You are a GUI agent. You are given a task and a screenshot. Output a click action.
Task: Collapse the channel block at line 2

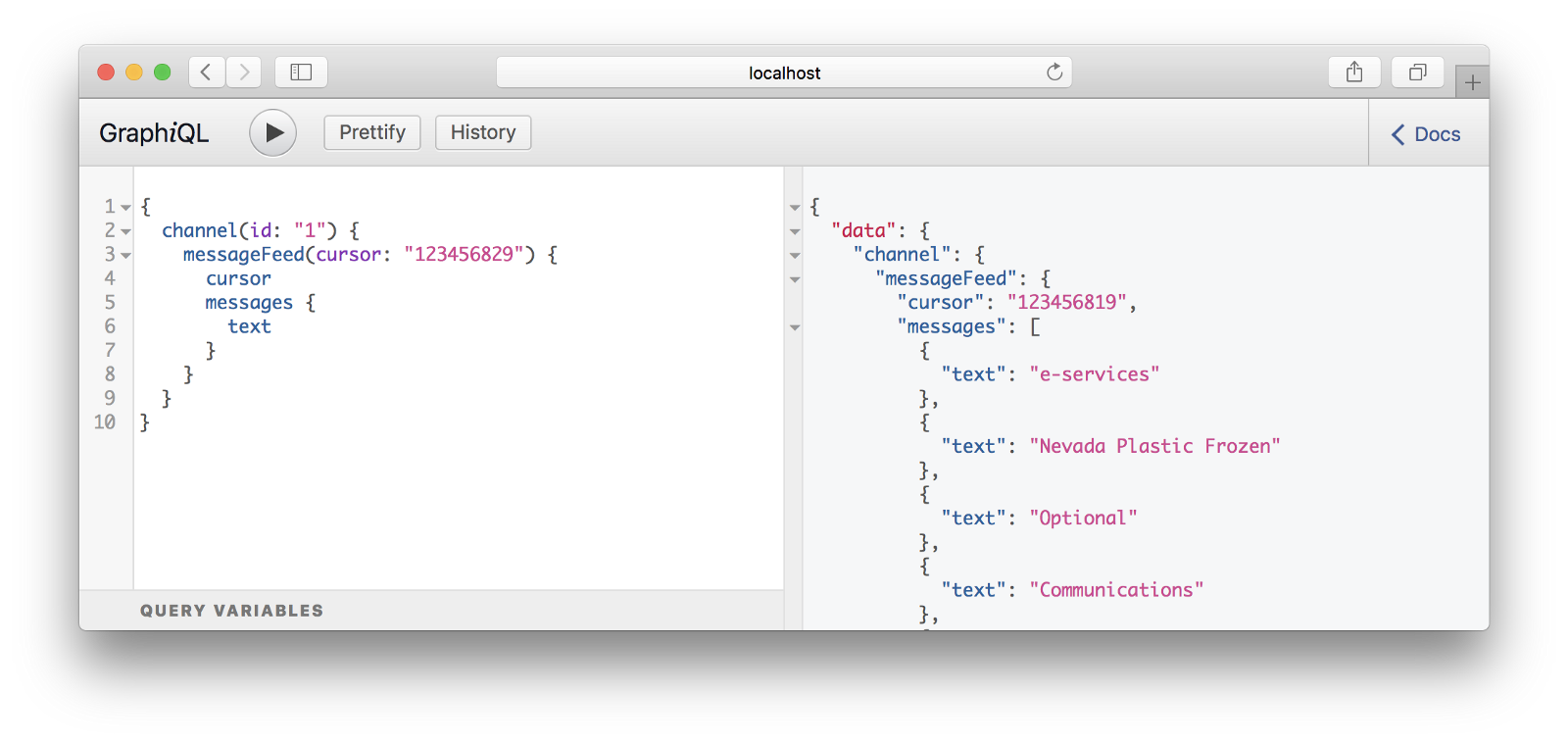[x=126, y=231]
